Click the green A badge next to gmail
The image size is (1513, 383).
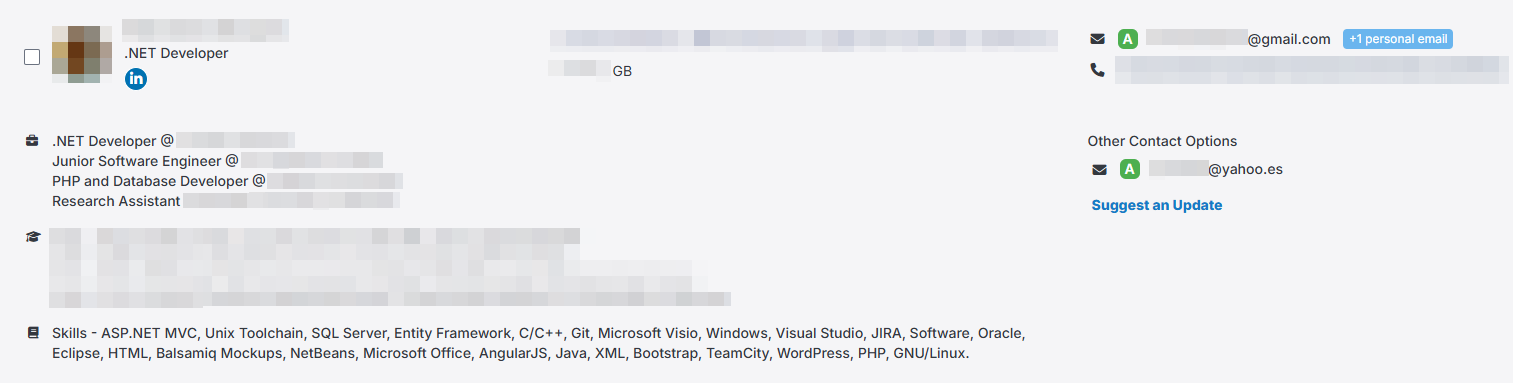pos(1128,39)
